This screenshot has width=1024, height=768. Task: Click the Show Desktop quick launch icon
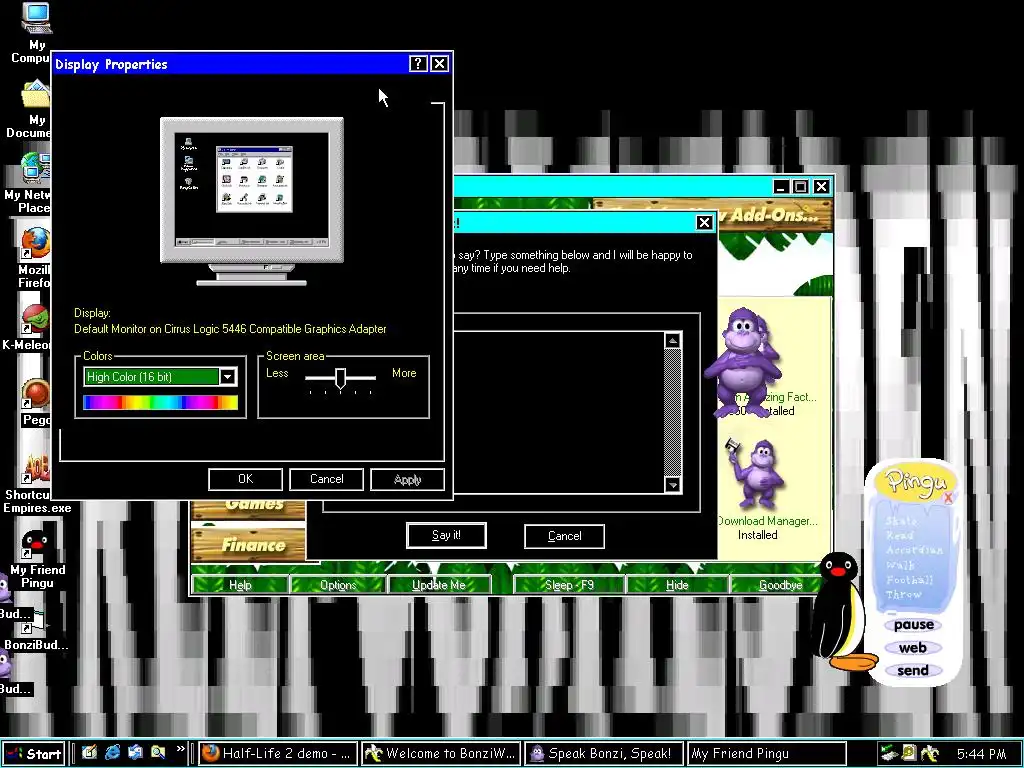89,752
